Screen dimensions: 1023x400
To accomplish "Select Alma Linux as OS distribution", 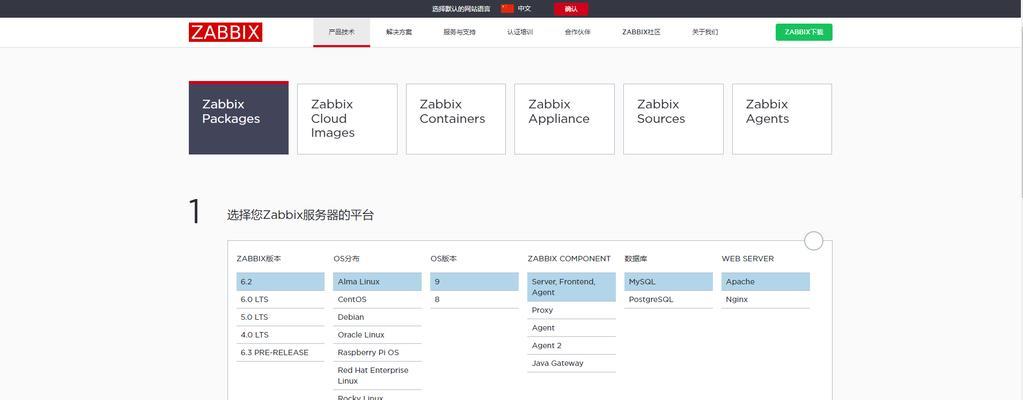I will pos(377,282).
